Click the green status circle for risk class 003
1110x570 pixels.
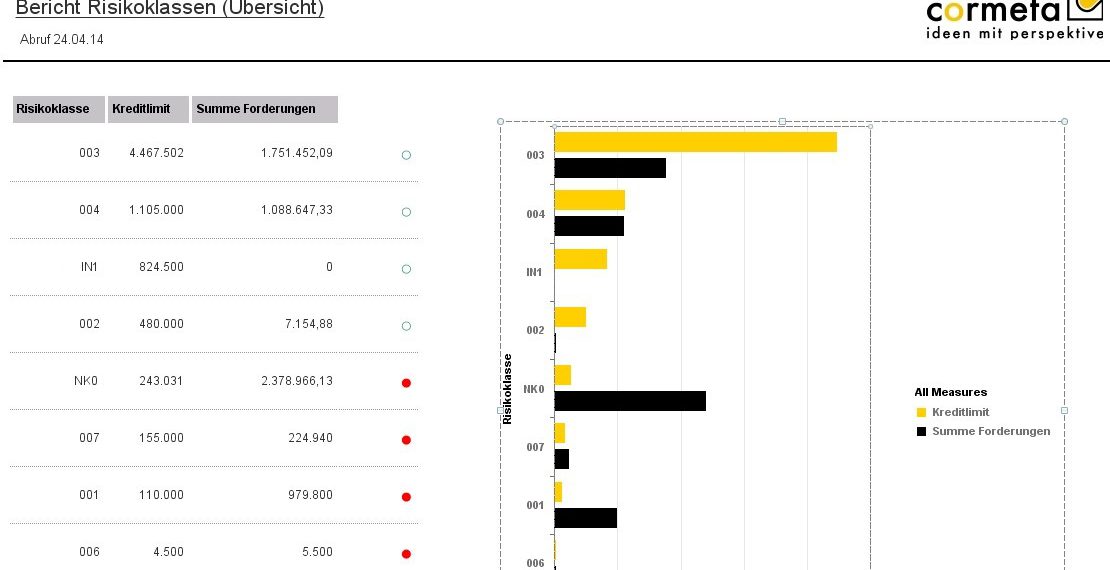(406, 155)
